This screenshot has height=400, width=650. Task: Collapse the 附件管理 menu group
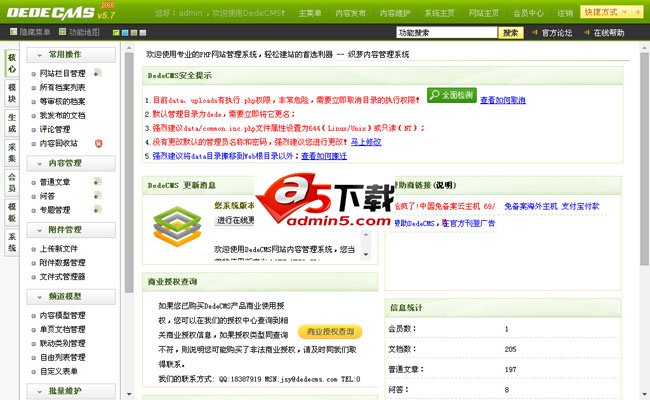pos(71,230)
